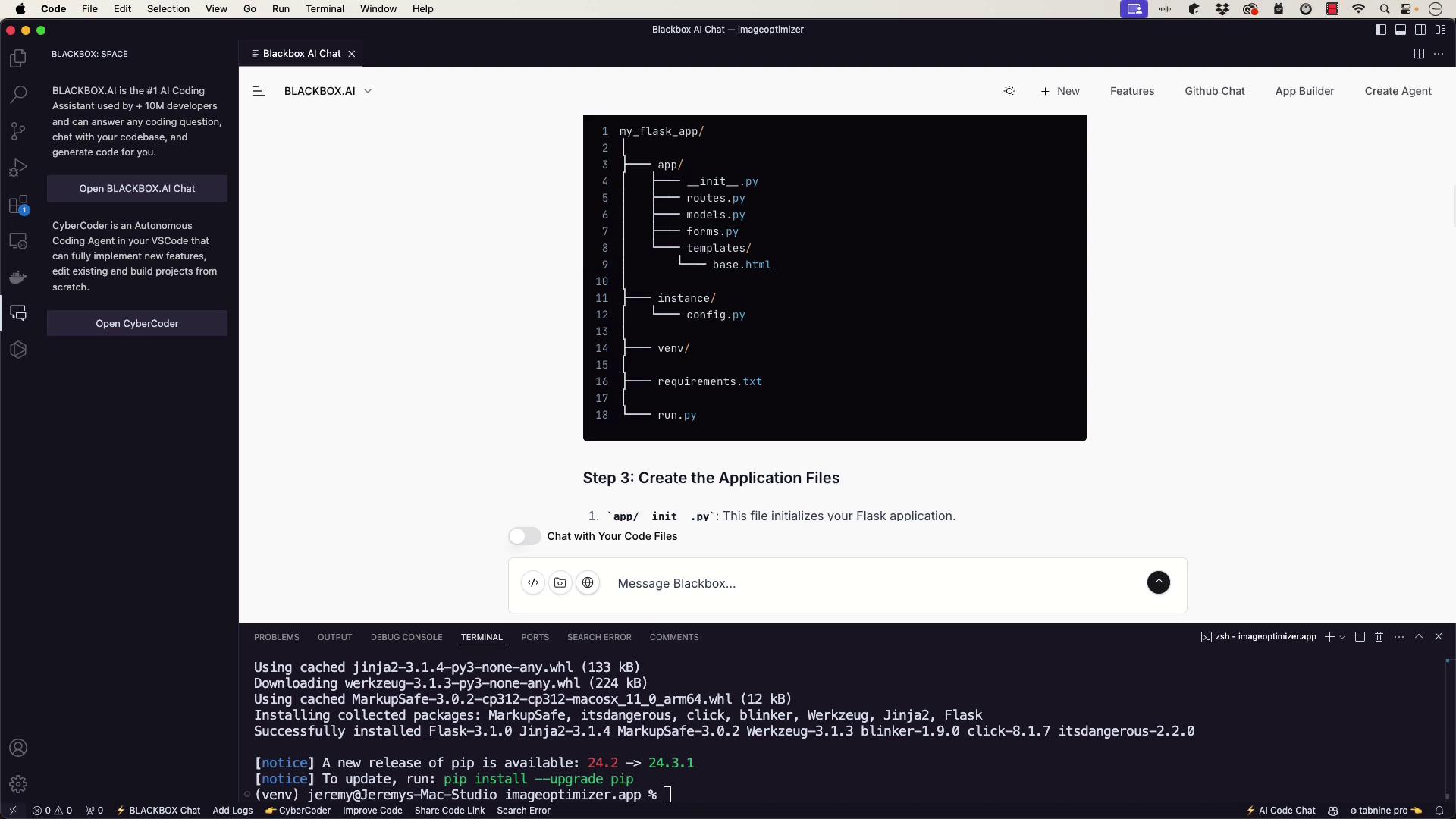Click the Create Agent link
1456x819 pixels.
pos(1398,91)
